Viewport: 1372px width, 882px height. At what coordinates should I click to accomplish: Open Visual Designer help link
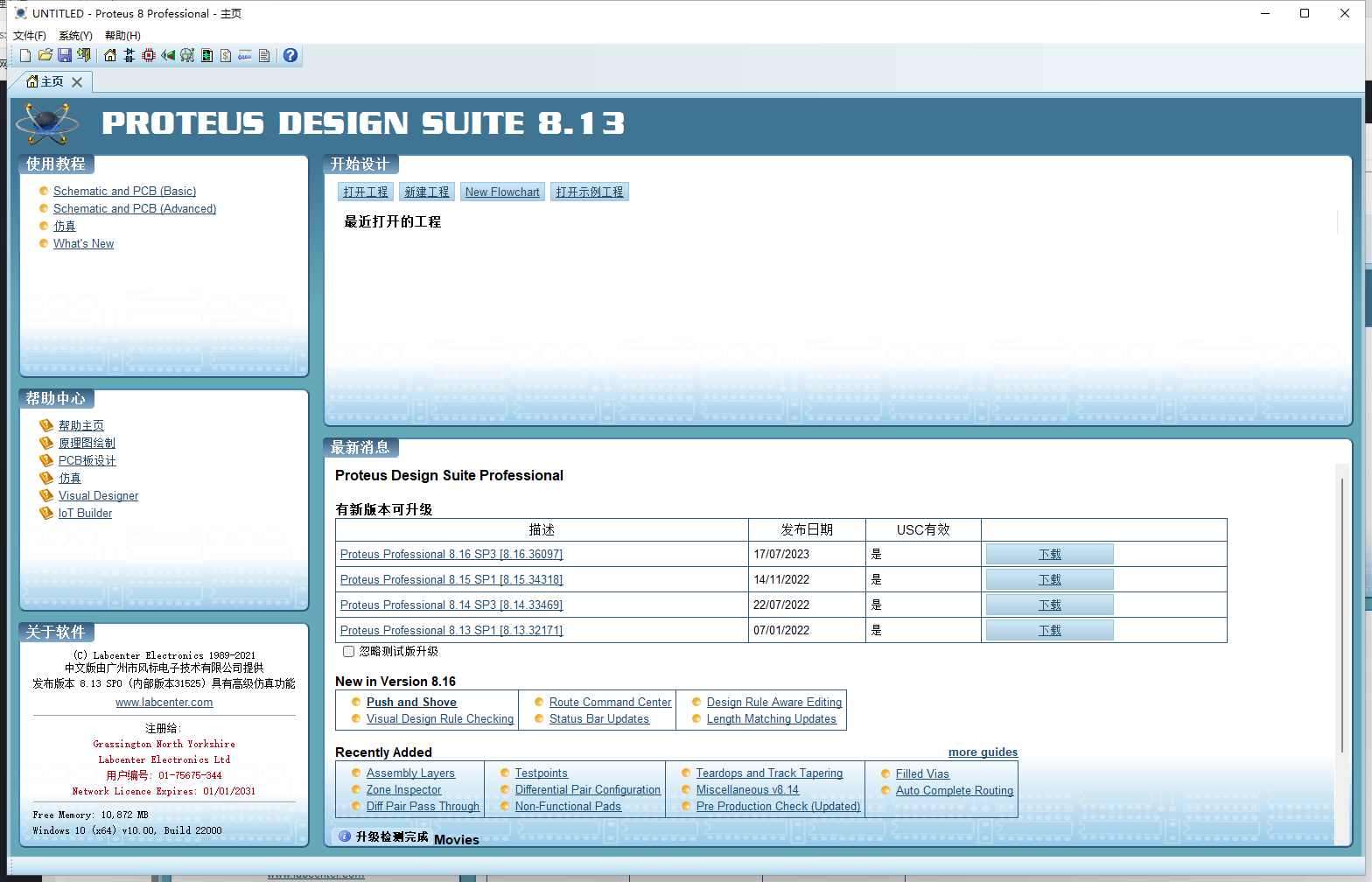coord(98,495)
